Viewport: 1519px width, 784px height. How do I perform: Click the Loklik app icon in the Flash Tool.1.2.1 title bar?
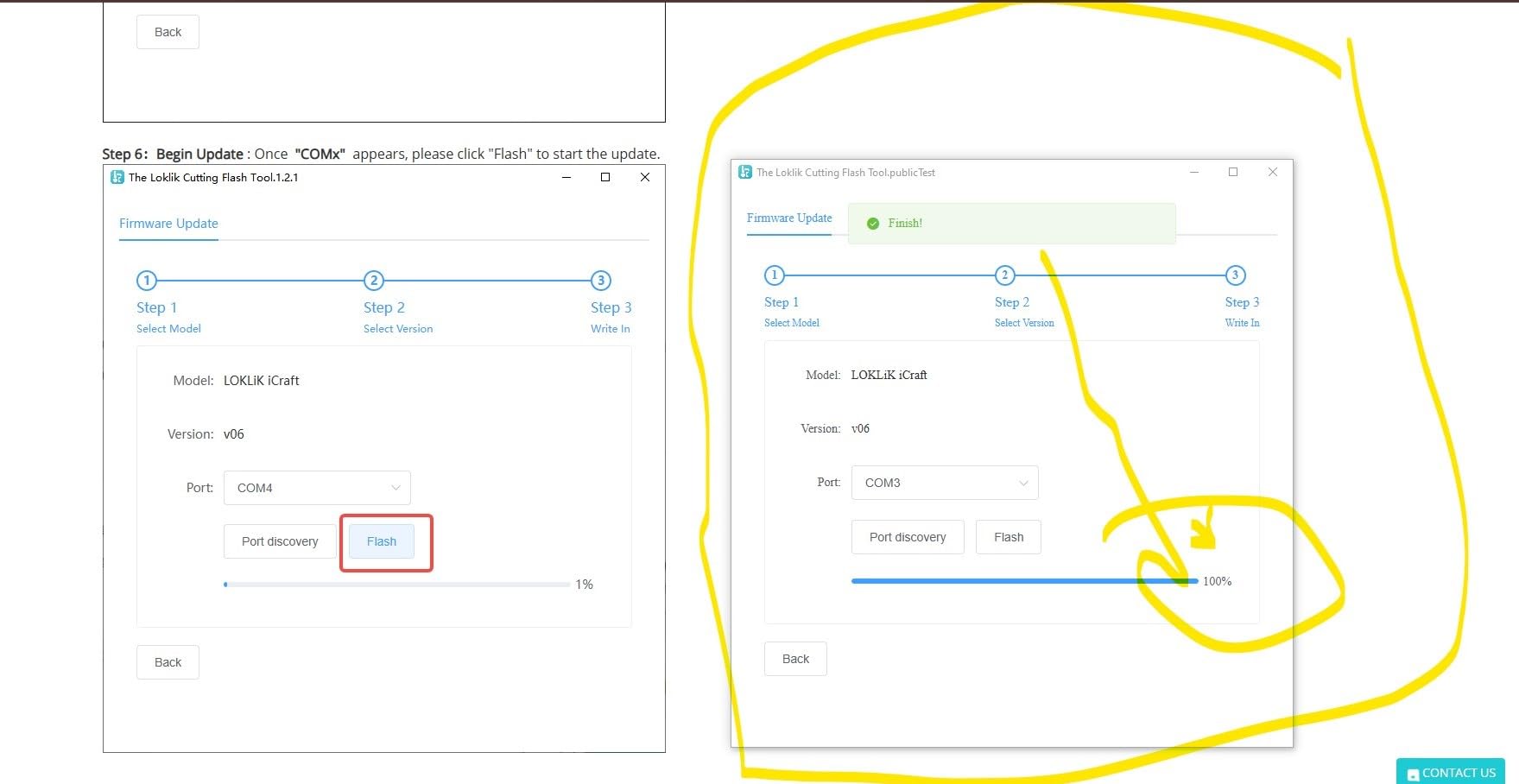pos(117,177)
